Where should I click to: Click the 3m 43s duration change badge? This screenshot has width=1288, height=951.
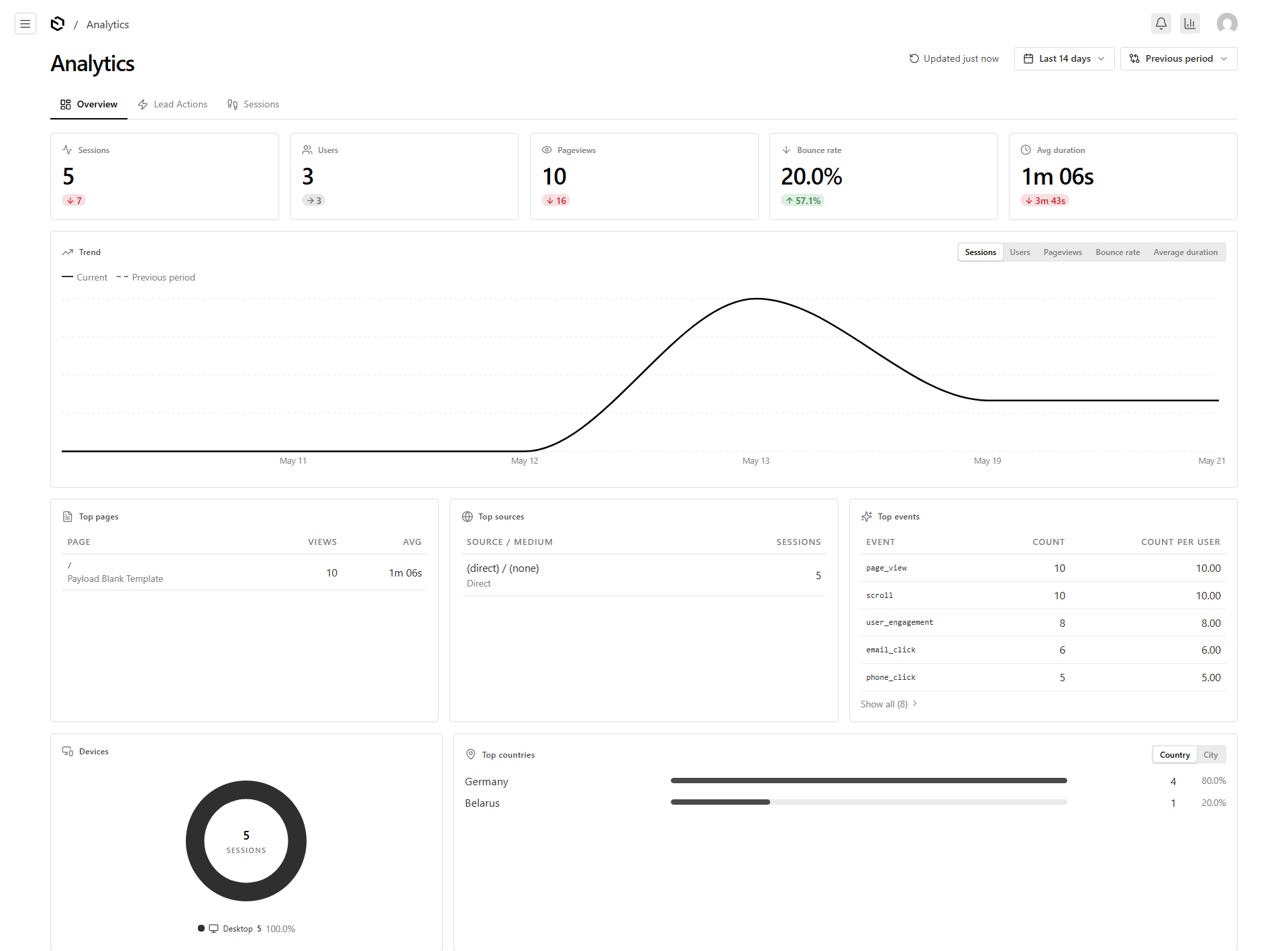click(x=1045, y=201)
